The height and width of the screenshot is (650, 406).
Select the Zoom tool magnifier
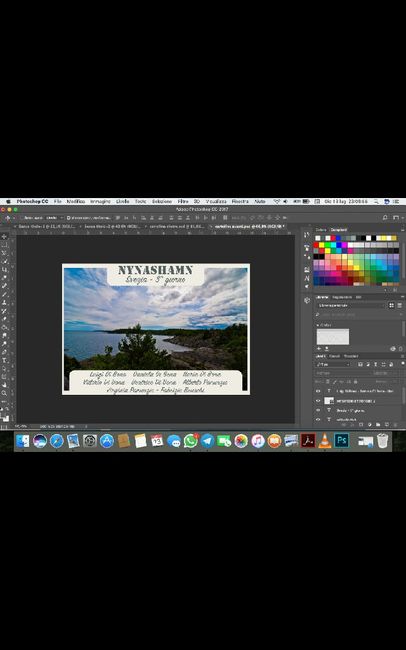[x=5, y=393]
